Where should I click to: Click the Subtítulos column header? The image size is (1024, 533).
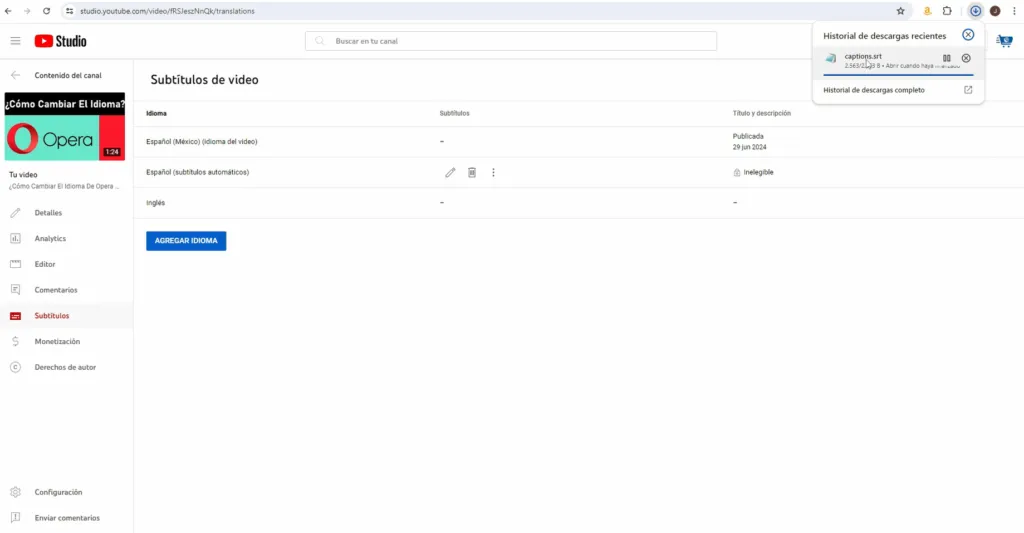click(455, 114)
